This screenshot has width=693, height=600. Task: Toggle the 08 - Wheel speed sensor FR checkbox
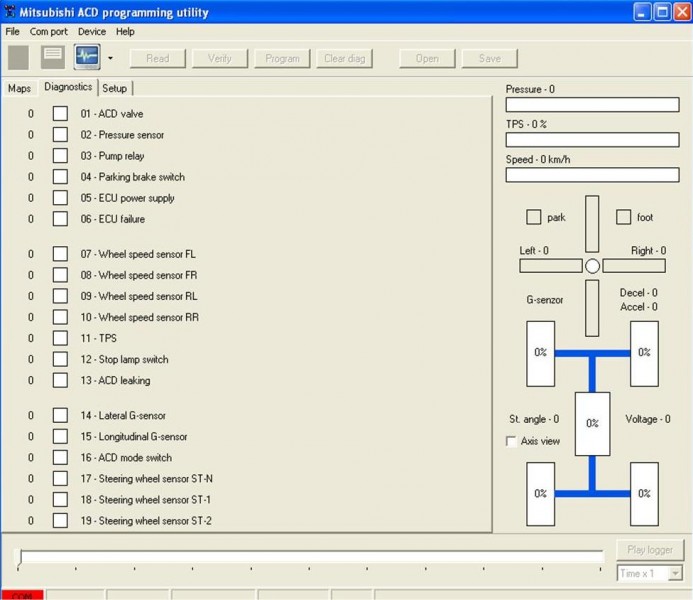coord(60,275)
